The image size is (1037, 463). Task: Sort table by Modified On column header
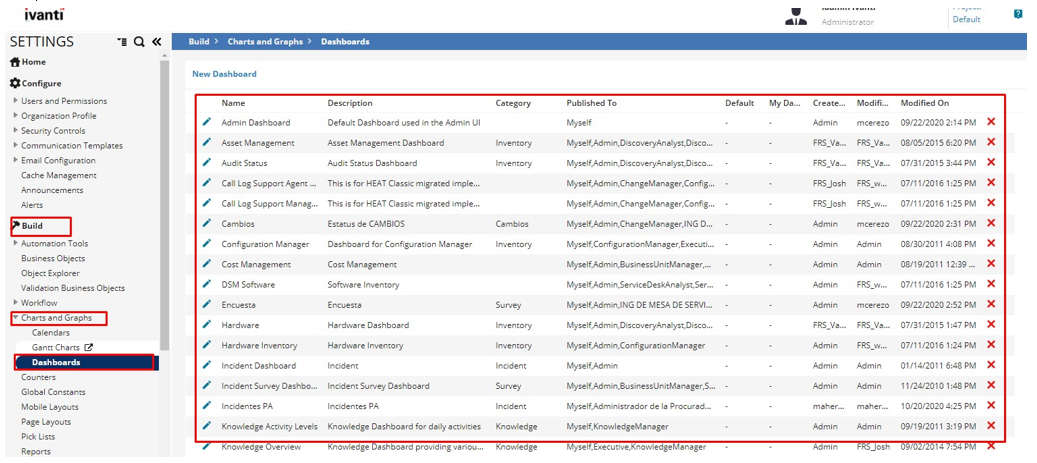pos(924,103)
